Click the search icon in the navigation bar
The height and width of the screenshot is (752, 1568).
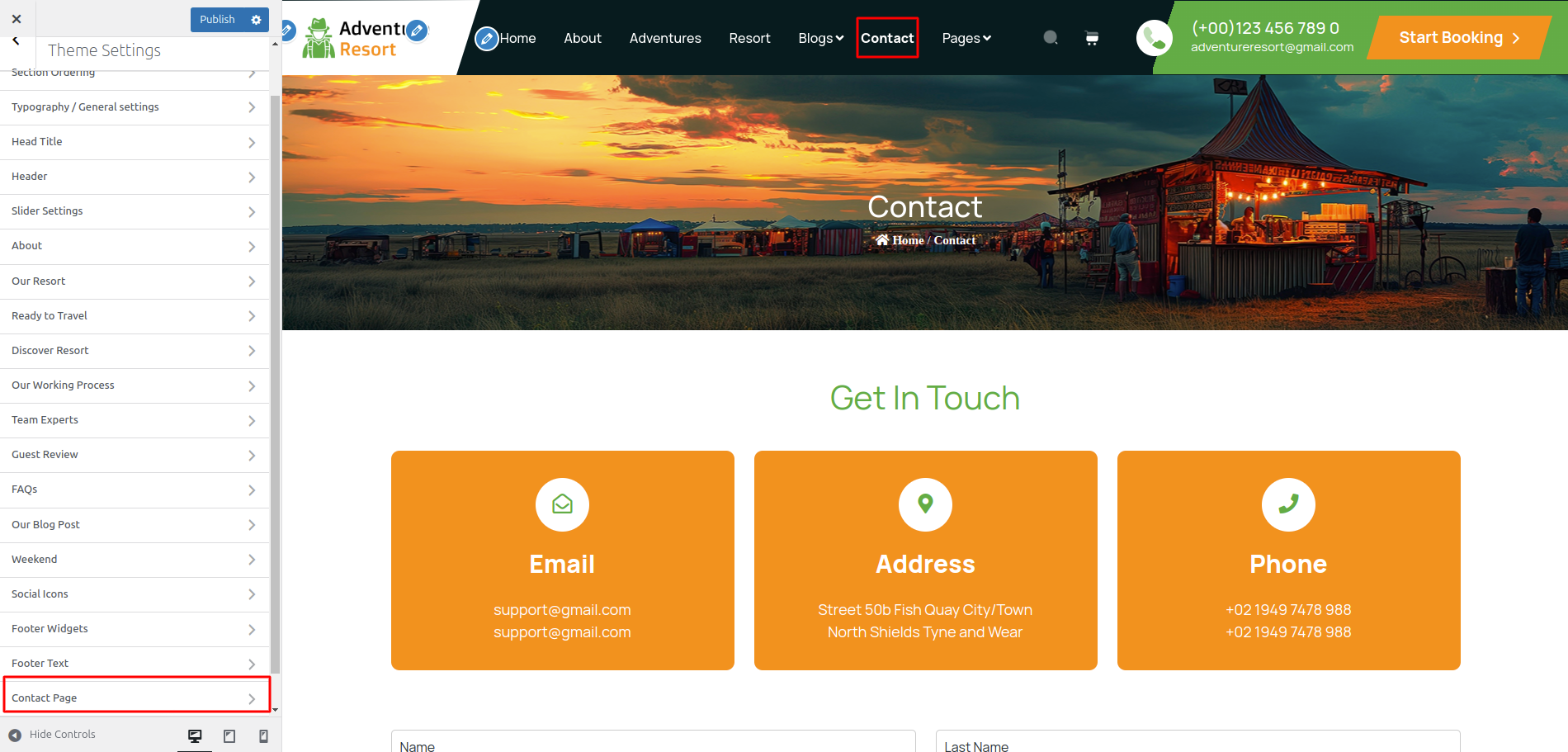click(1050, 37)
